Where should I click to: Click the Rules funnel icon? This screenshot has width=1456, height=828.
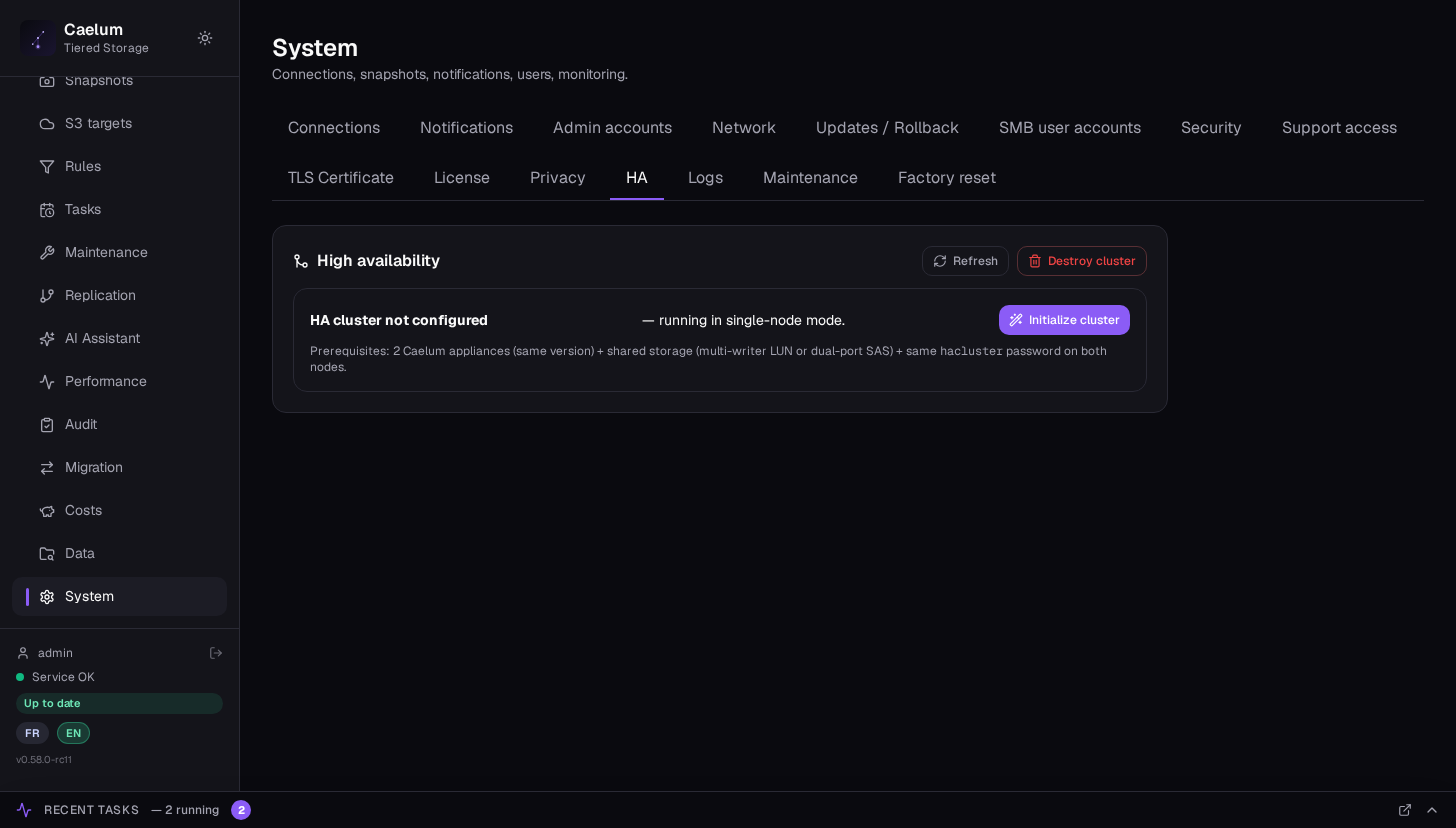(47, 167)
